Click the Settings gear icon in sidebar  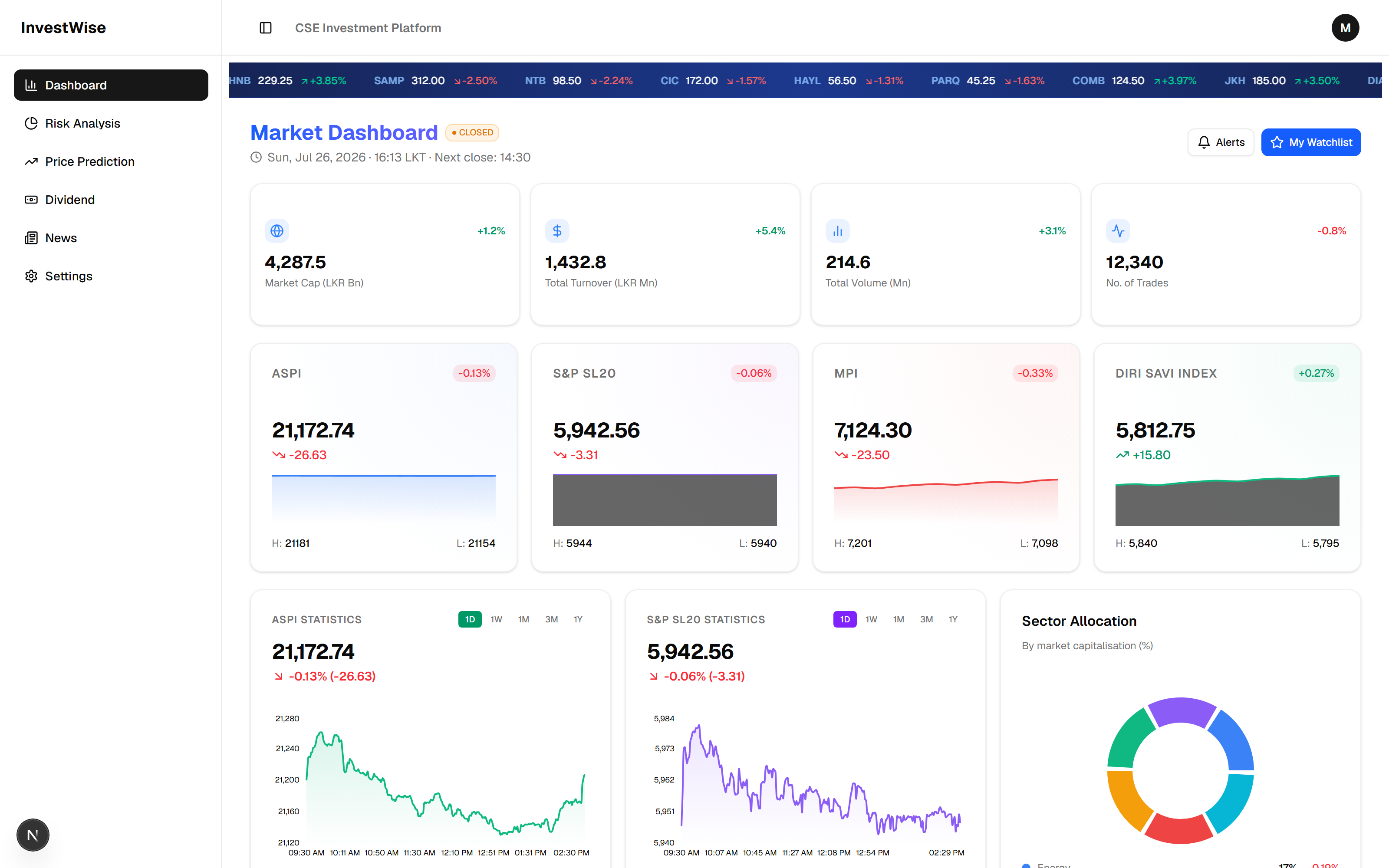pyautogui.click(x=31, y=276)
